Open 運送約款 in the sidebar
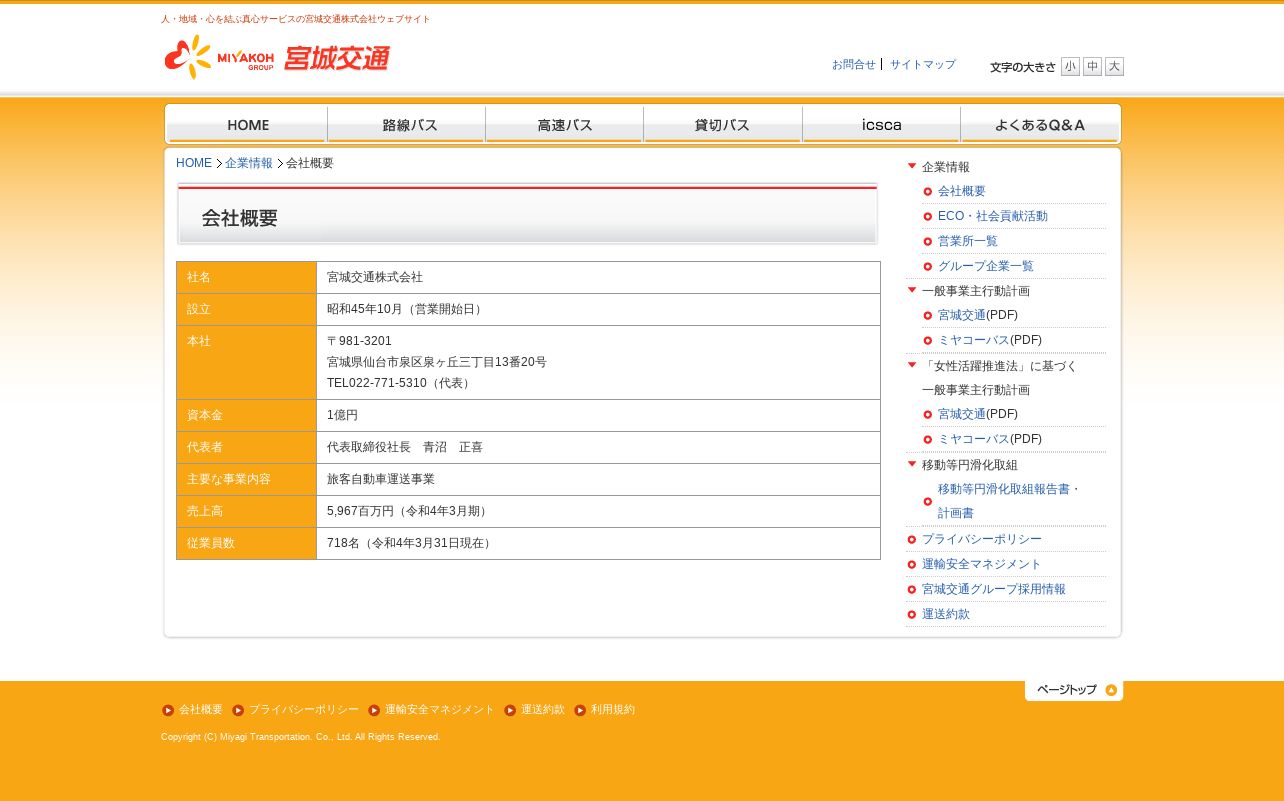The height and width of the screenshot is (801, 1284). click(x=946, y=614)
